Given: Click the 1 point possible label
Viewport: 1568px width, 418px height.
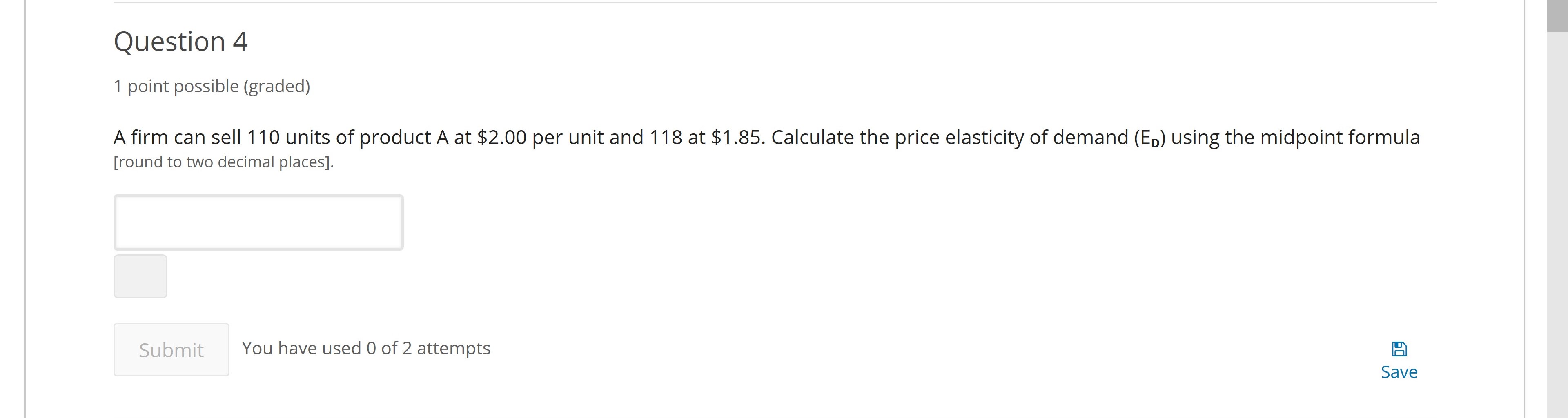Looking at the screenshot, I should pyautogui.click(x=212, y=86).
